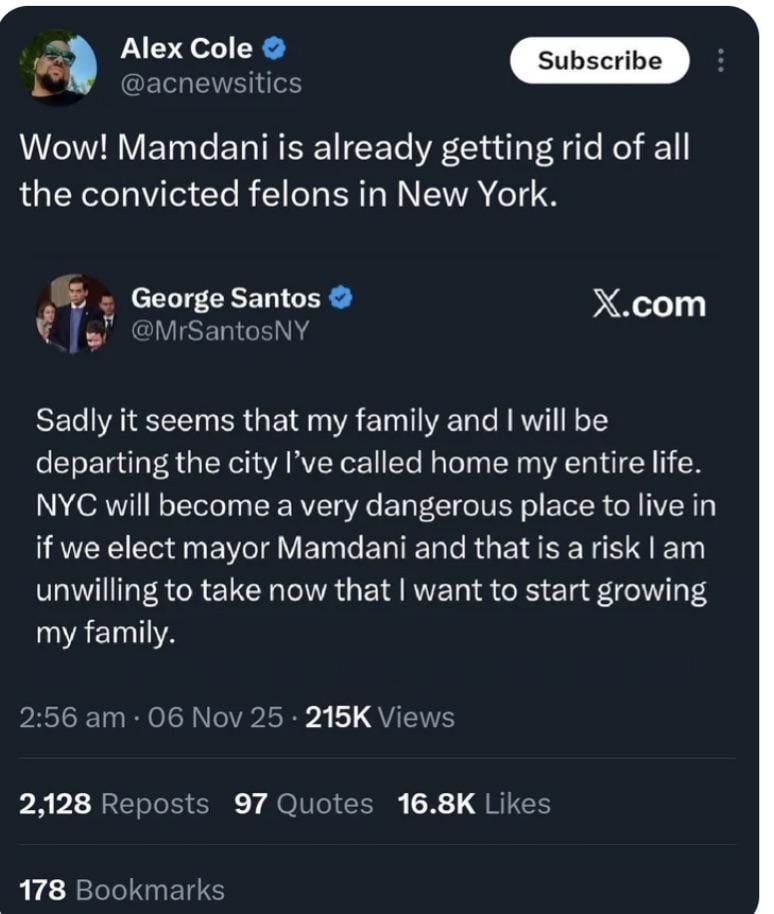Open Alex Cole's profile picture
This screenshot has width=774, height=914.
tap(59, 66)
